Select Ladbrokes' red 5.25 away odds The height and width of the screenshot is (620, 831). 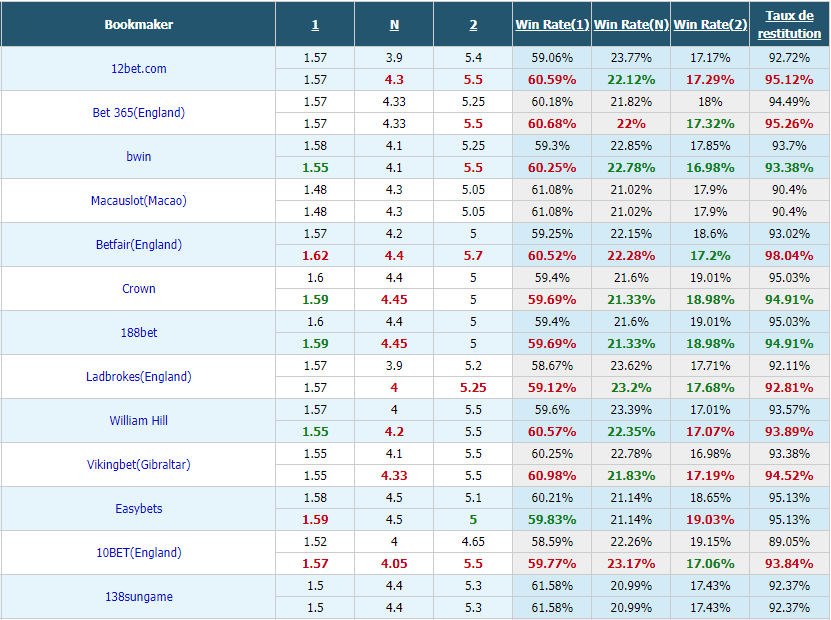[473, 387]
